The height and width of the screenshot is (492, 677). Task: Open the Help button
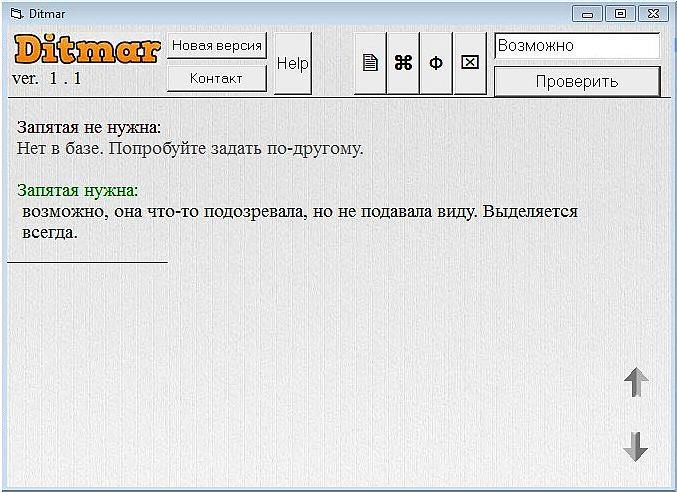coord(292,63)
